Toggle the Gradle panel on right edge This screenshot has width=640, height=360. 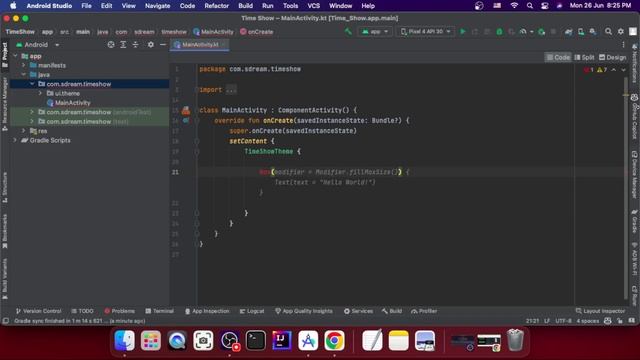pyautogui.click(x=635, y=222)
